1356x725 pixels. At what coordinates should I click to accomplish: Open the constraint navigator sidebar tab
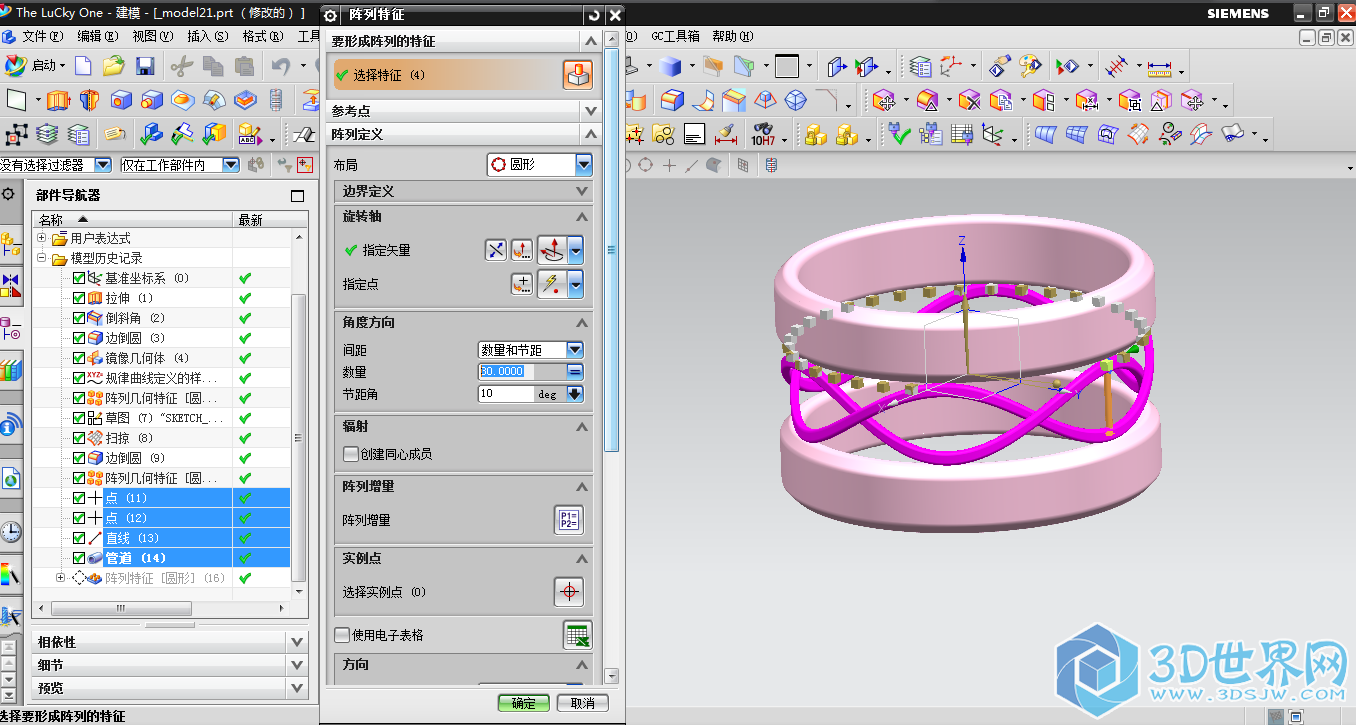point(10,286)
